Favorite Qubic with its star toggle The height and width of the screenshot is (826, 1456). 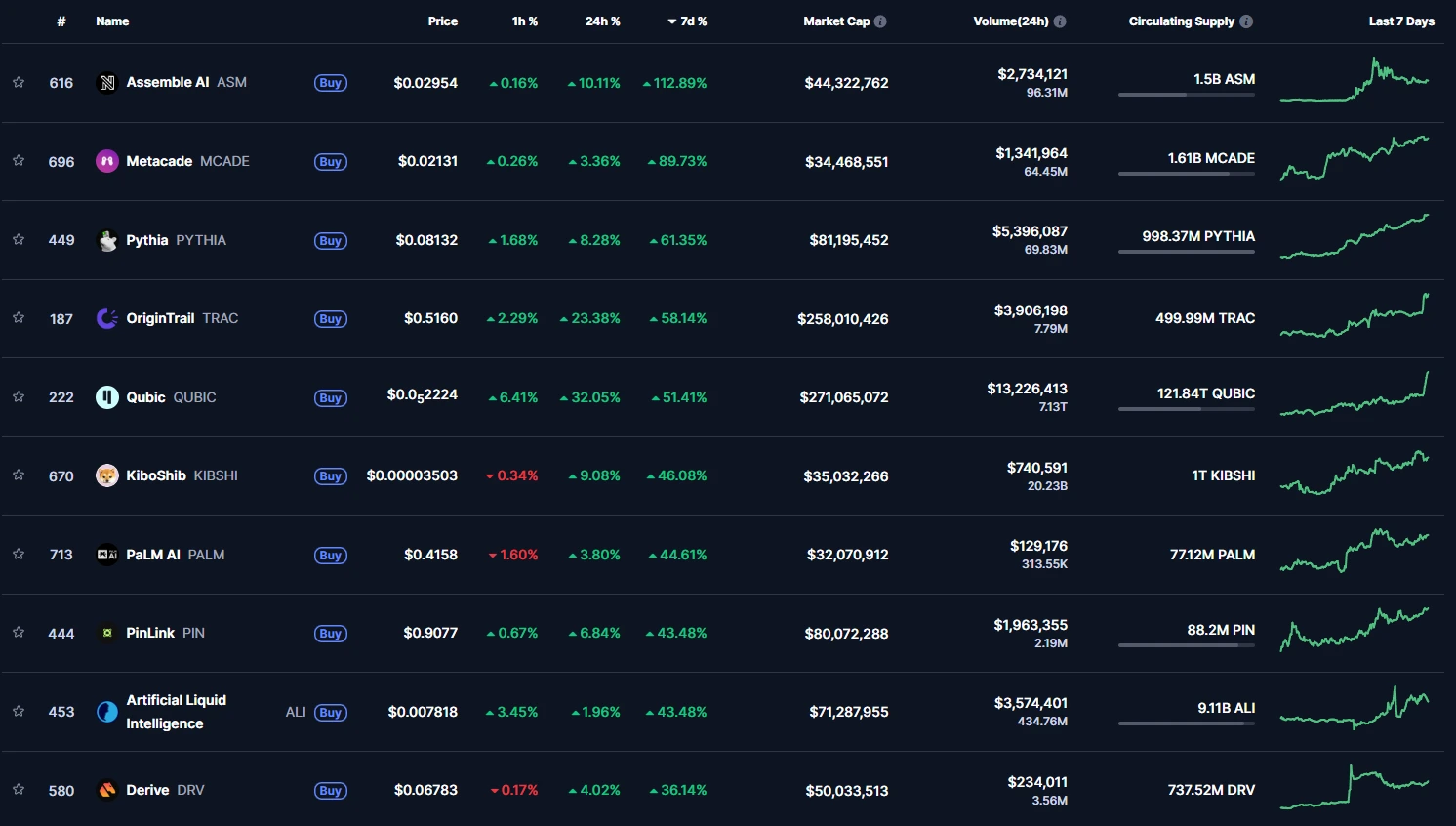click(18, 397)
